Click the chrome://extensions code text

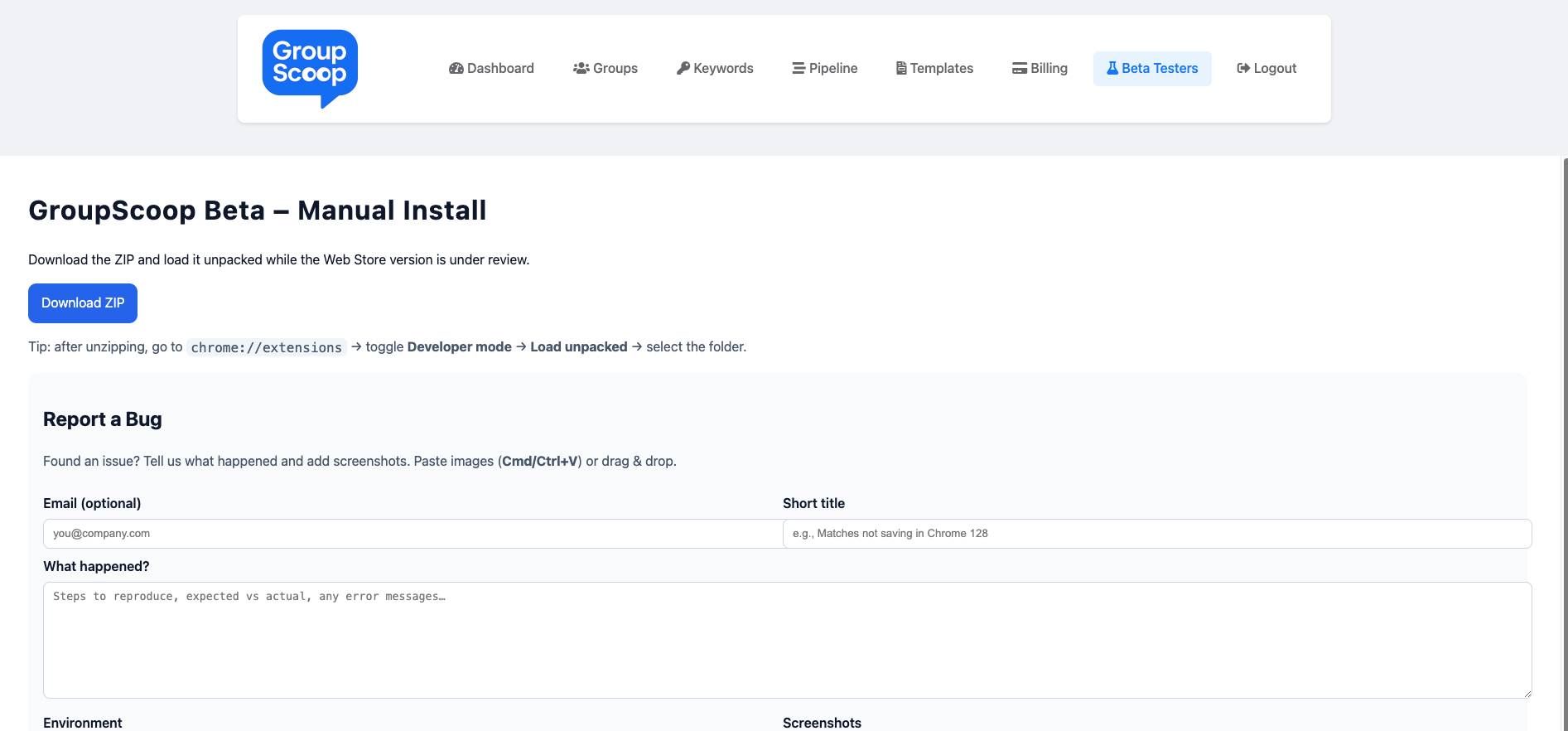coord(267,347)
